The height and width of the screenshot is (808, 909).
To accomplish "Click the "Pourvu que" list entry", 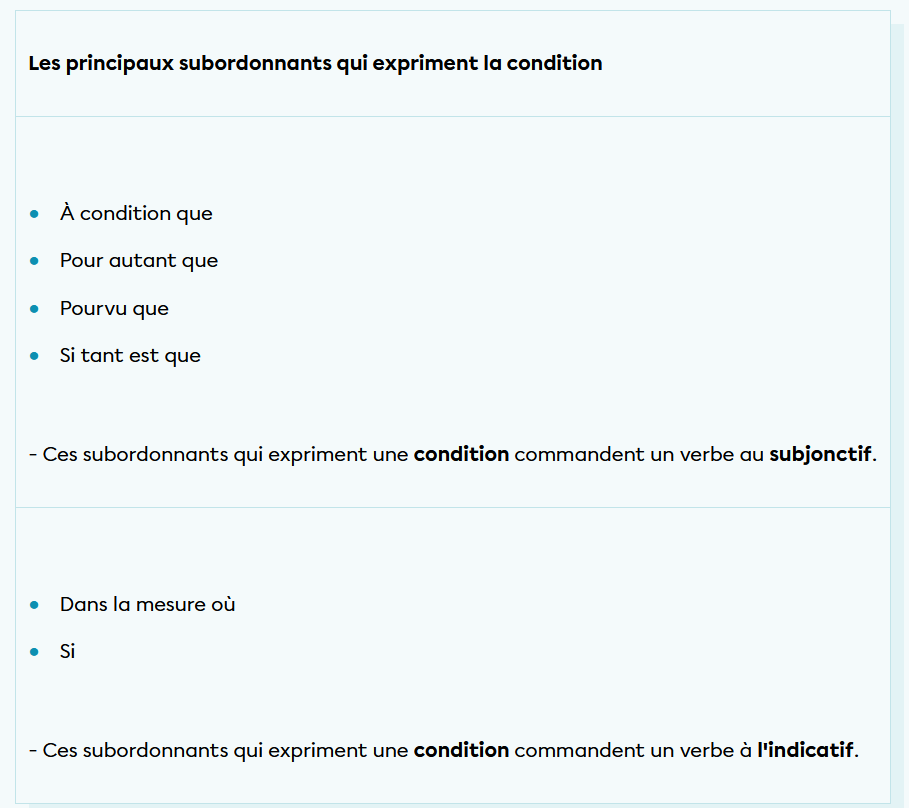I will (x=114, y=308).
